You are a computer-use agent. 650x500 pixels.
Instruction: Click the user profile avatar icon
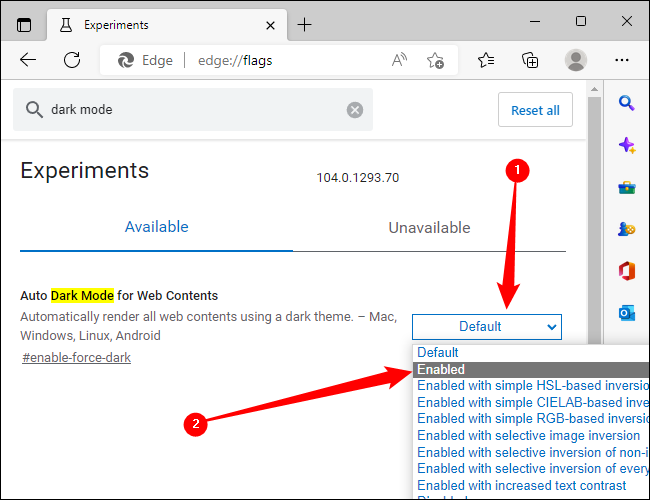575,60
